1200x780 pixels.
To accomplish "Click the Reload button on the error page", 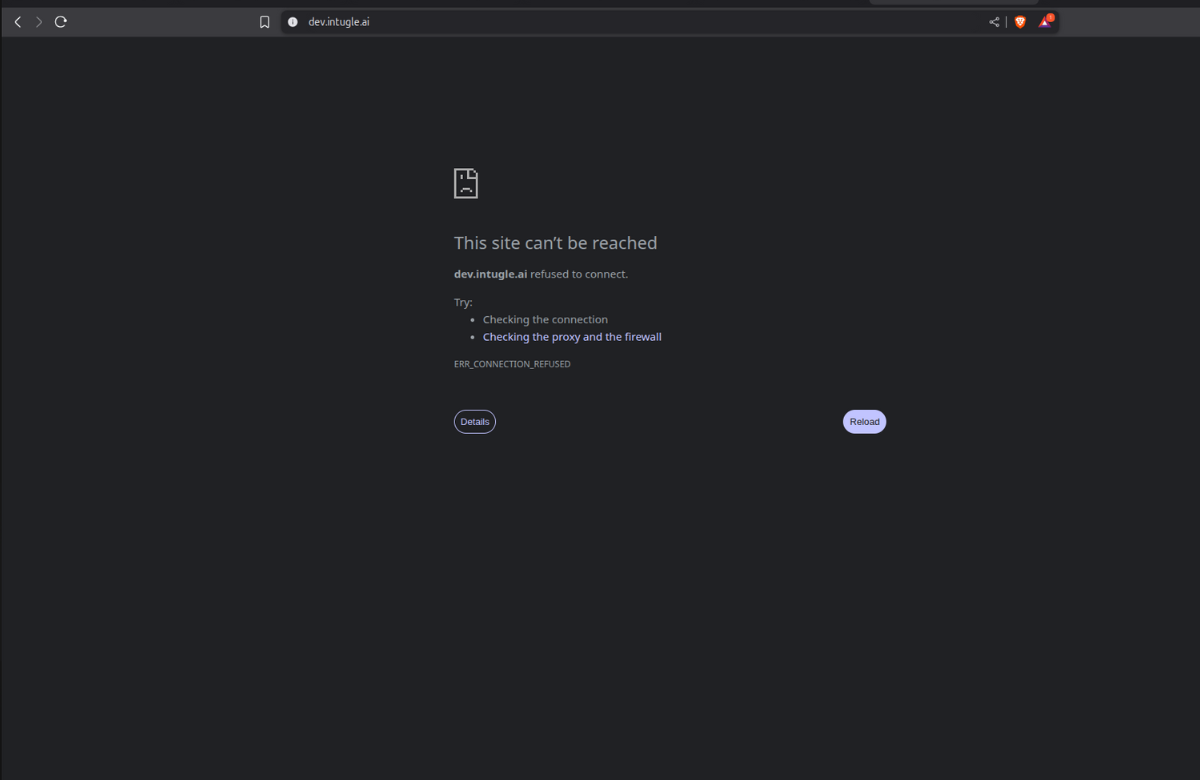I will [864, 422].
